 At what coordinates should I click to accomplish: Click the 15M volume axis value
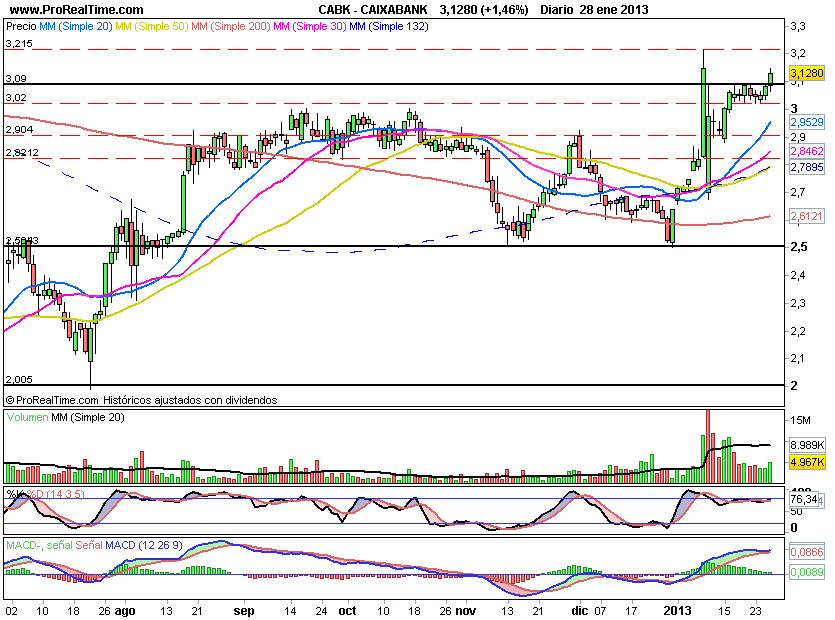[x=800, y=420]
